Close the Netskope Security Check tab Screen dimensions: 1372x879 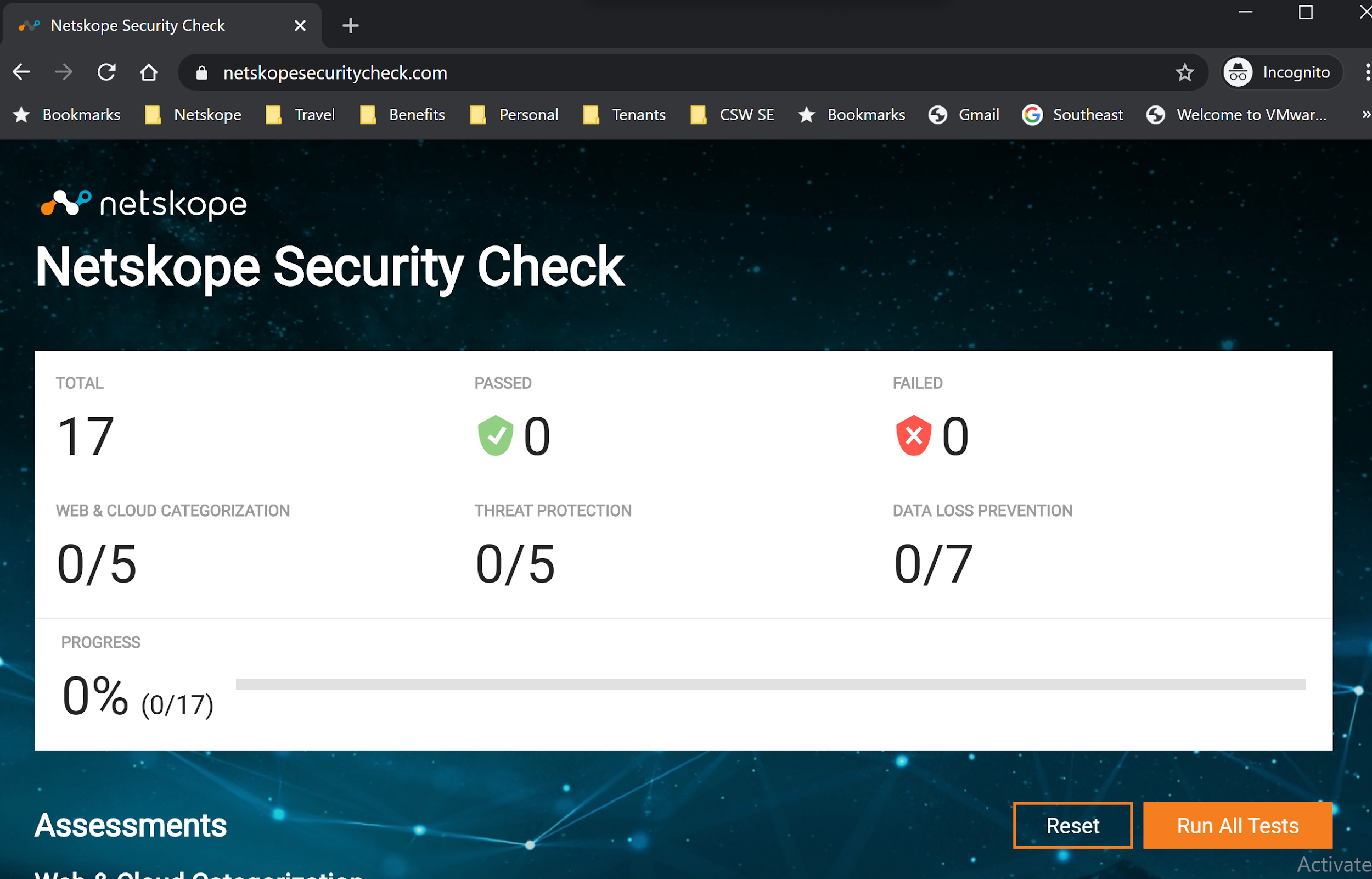(x=300, y=26)
